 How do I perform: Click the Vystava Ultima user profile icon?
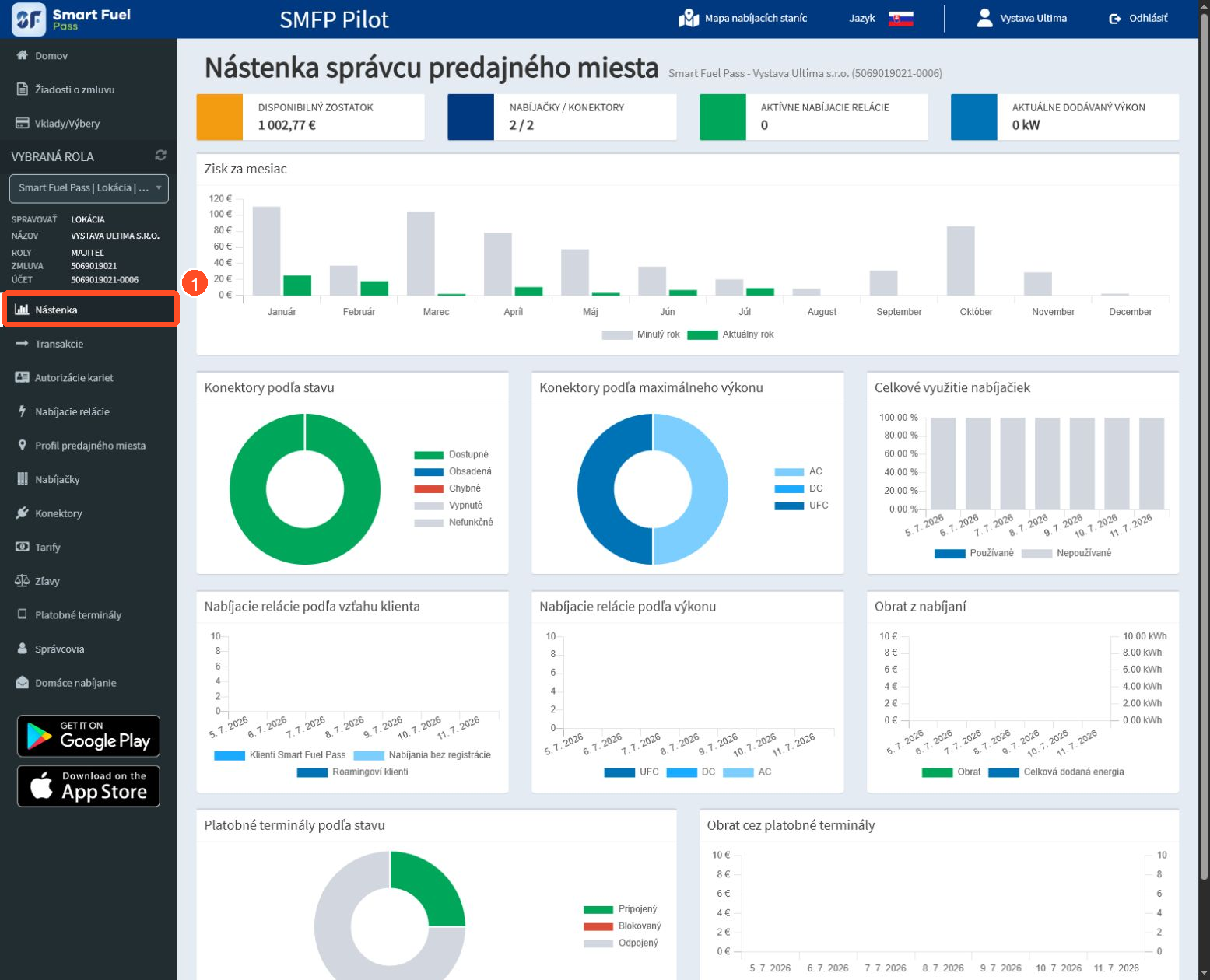984,18
